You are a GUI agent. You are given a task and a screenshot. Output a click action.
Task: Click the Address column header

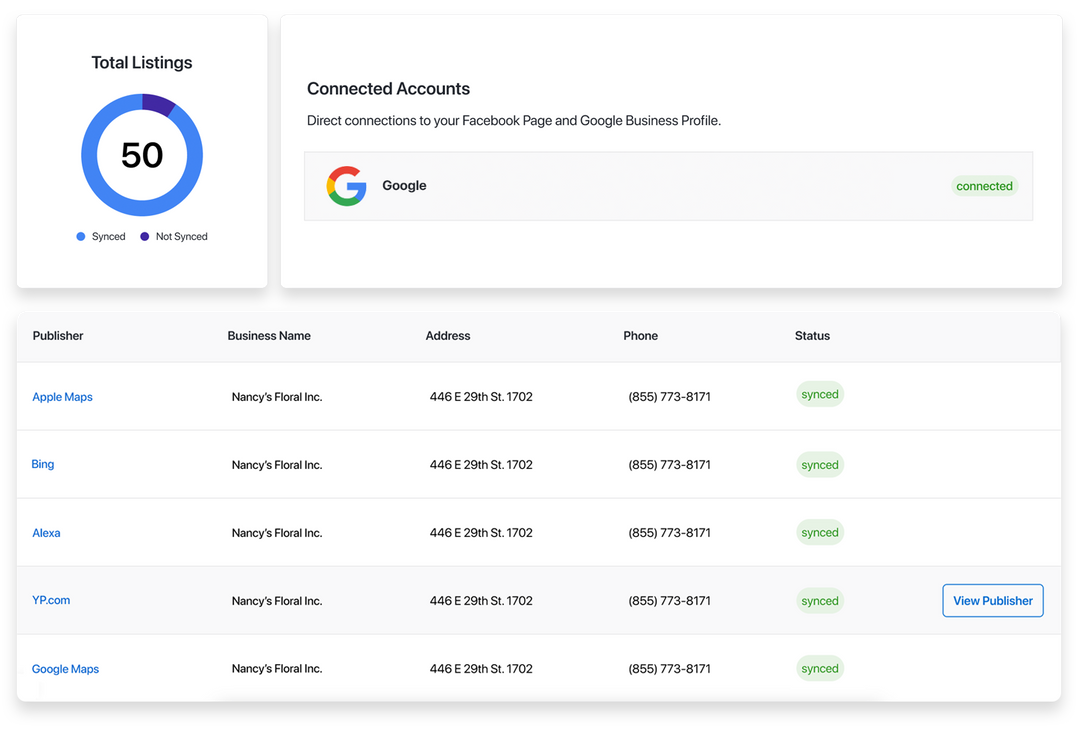(x=448, y=336)
